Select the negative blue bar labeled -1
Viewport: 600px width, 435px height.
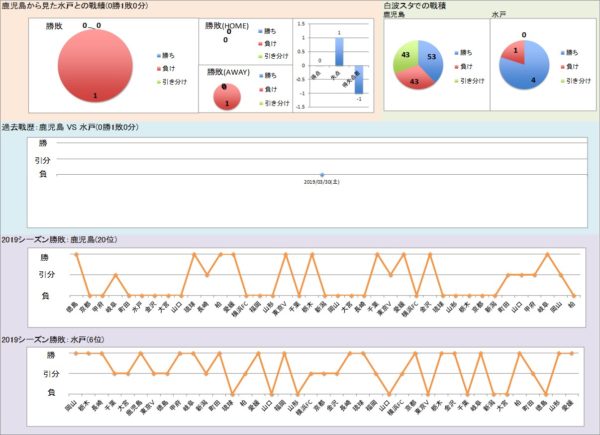coord(359,80)
